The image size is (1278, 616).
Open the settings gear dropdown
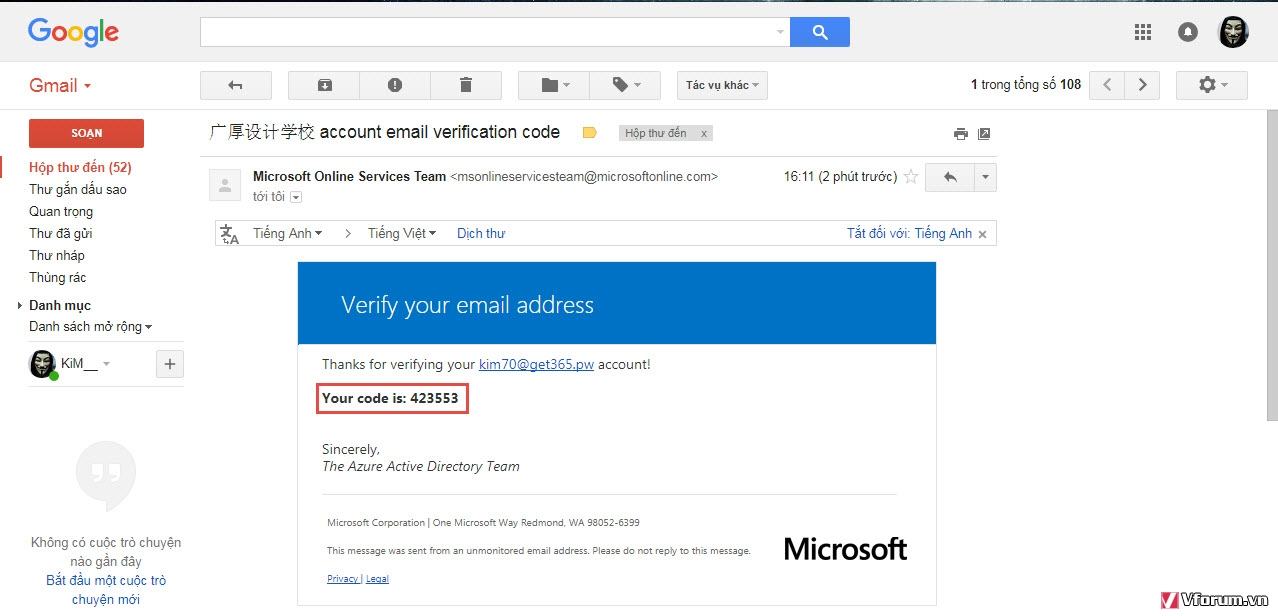pyautogui.click(x=1211, y=86)
